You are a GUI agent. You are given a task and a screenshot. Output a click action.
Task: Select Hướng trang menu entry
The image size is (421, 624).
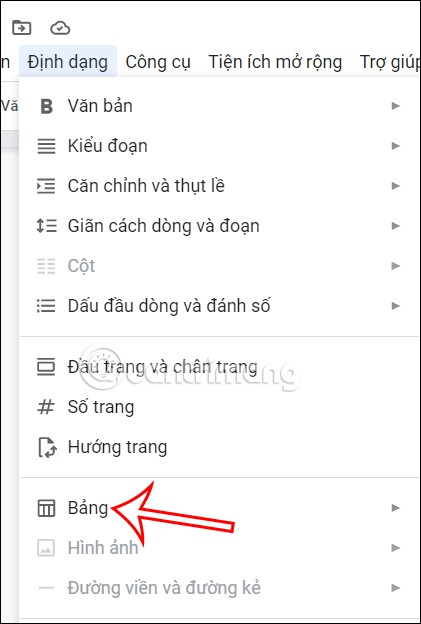(x=220, y=447)
